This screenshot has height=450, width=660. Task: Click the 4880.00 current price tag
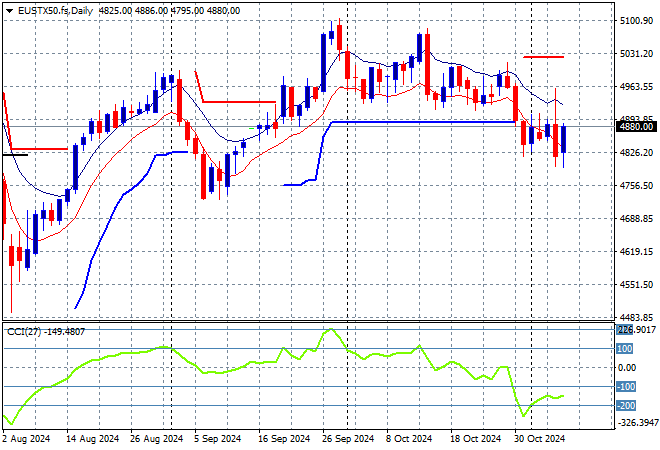[x=636, y=127]
